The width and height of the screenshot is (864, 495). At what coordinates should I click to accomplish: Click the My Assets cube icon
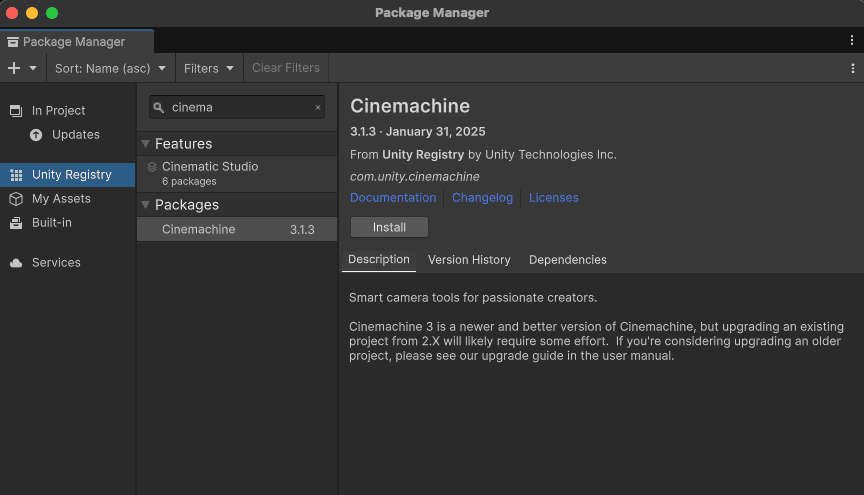(x=16, y=199)
